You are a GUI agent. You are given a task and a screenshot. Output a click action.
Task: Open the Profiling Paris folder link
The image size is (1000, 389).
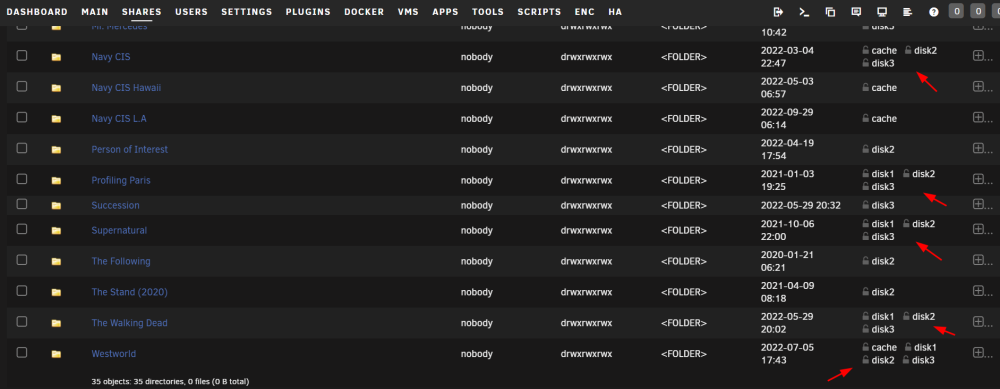coord(121,180)
